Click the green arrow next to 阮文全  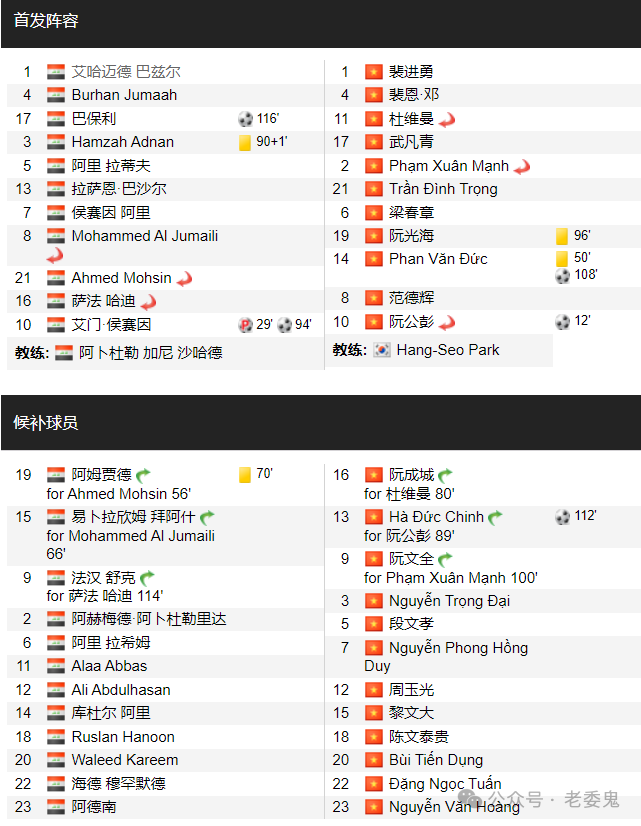pos(445,559)
